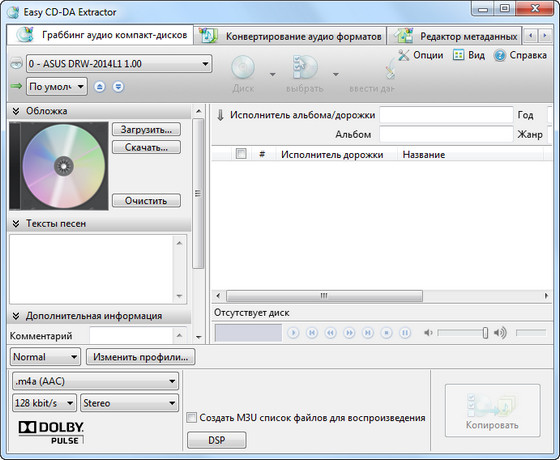Collapse the Дополнительная информация section

point(16,316)
